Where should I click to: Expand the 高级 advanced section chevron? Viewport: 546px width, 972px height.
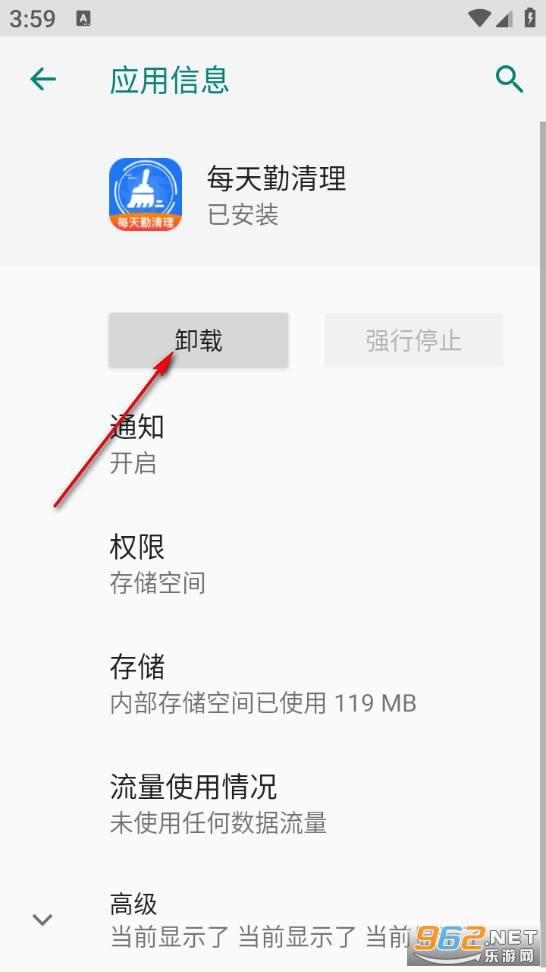coord(42,919)
